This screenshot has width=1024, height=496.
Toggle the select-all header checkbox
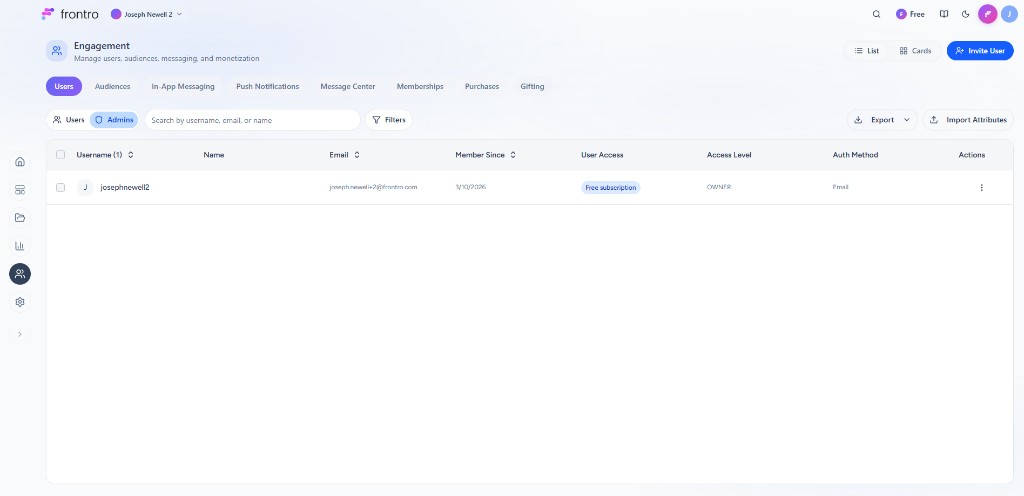pos(61,155)
